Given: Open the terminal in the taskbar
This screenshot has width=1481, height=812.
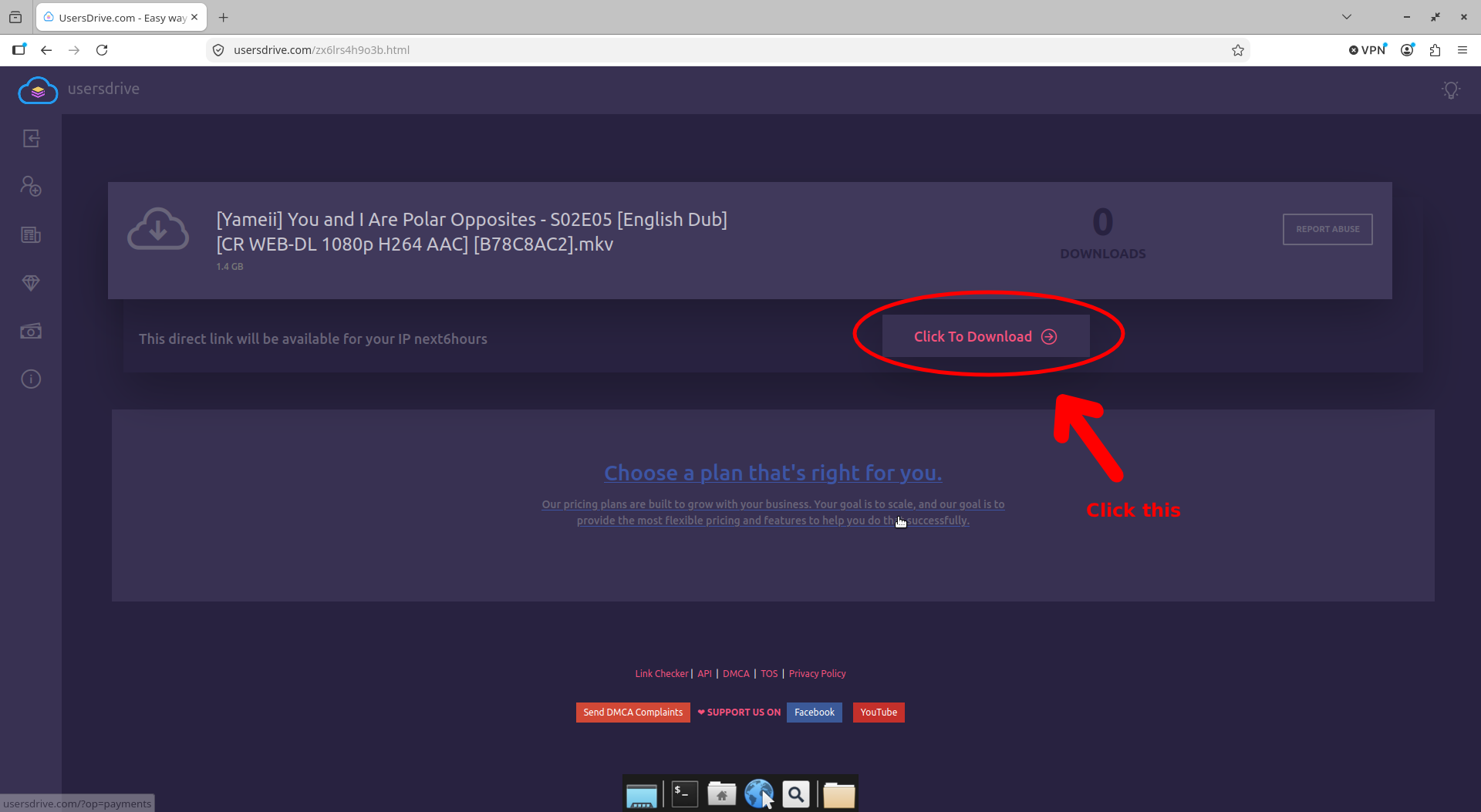Looking at the screenshot, I should click(x=684, y=793).
